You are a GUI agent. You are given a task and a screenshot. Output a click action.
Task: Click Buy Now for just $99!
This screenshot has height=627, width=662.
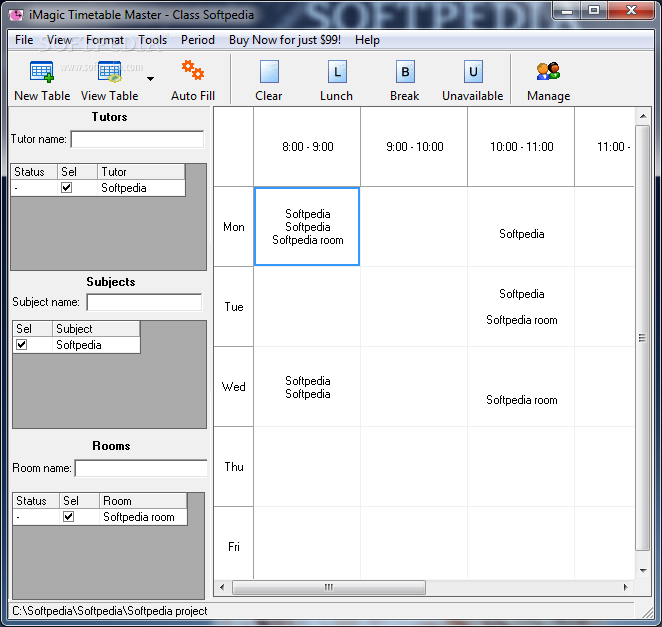(x=285, y=40)
